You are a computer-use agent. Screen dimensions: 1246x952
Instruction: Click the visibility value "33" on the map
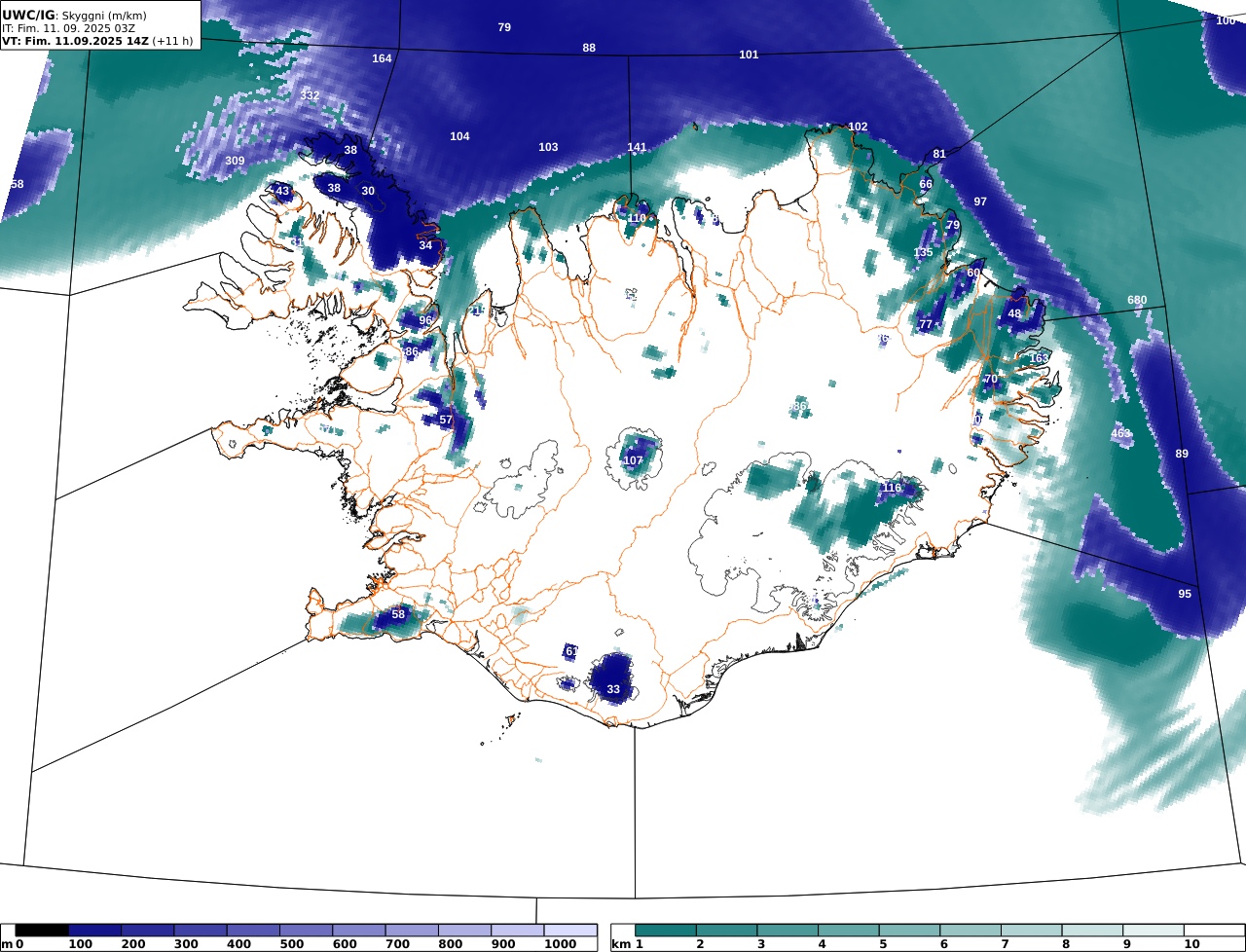[x=613, y=689]
